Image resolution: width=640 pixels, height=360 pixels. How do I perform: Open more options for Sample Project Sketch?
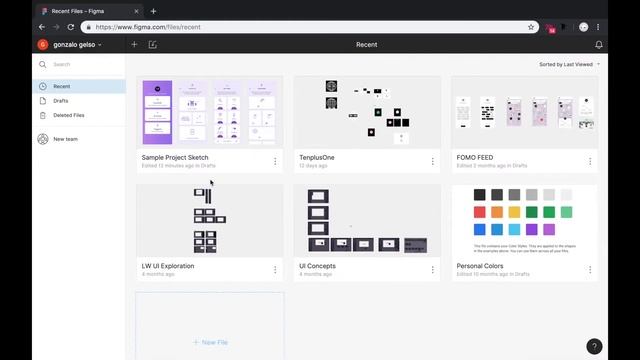click(275, 162)
